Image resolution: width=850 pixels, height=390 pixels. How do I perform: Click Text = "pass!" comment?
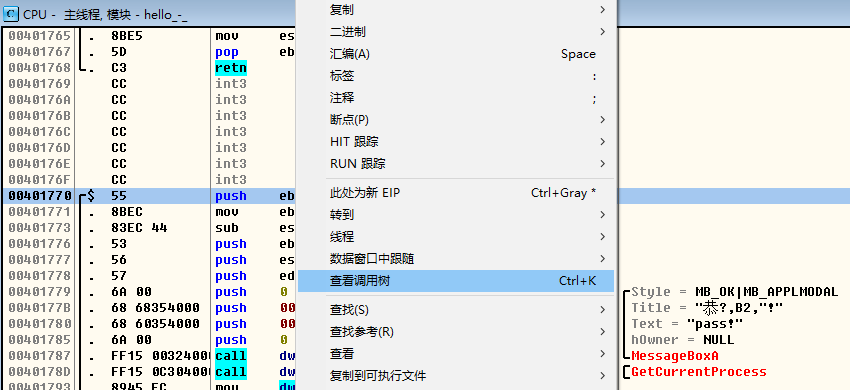(x=687, y=324)
